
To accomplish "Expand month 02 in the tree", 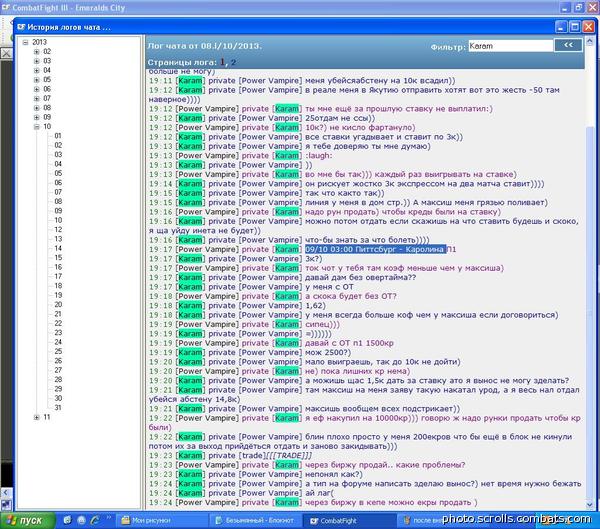I will (x=37, y=52).
